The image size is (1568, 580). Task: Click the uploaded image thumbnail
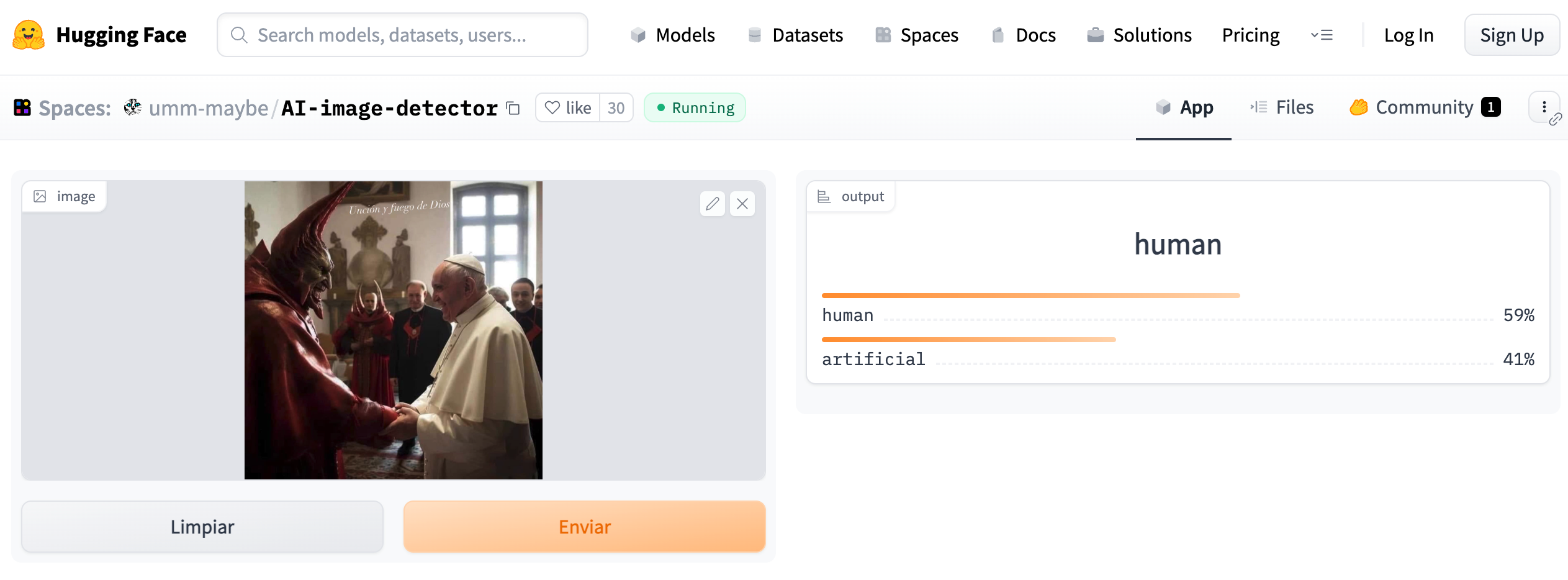point(393,330)
